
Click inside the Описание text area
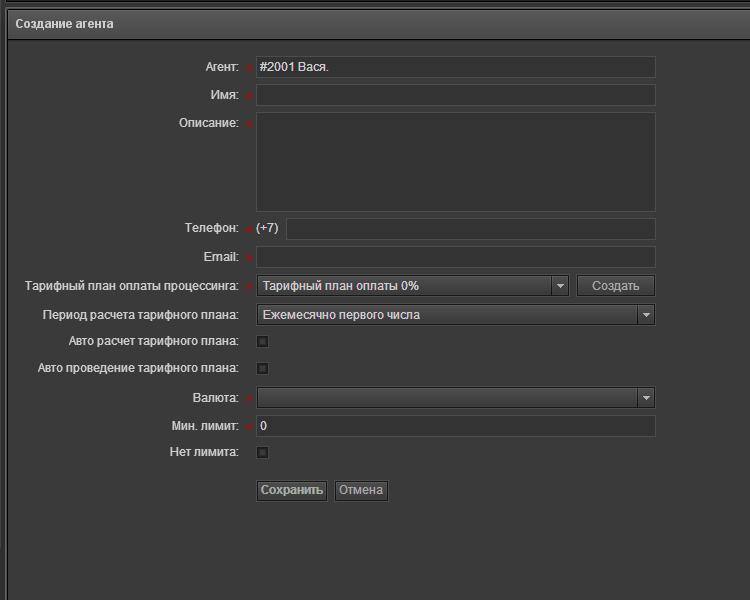455,161
